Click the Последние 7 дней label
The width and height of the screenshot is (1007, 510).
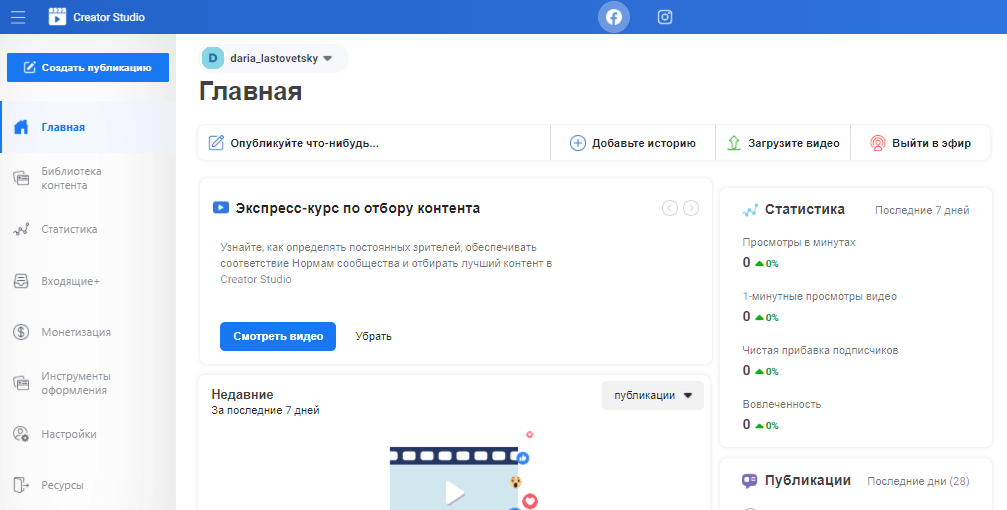click(922, 210)
